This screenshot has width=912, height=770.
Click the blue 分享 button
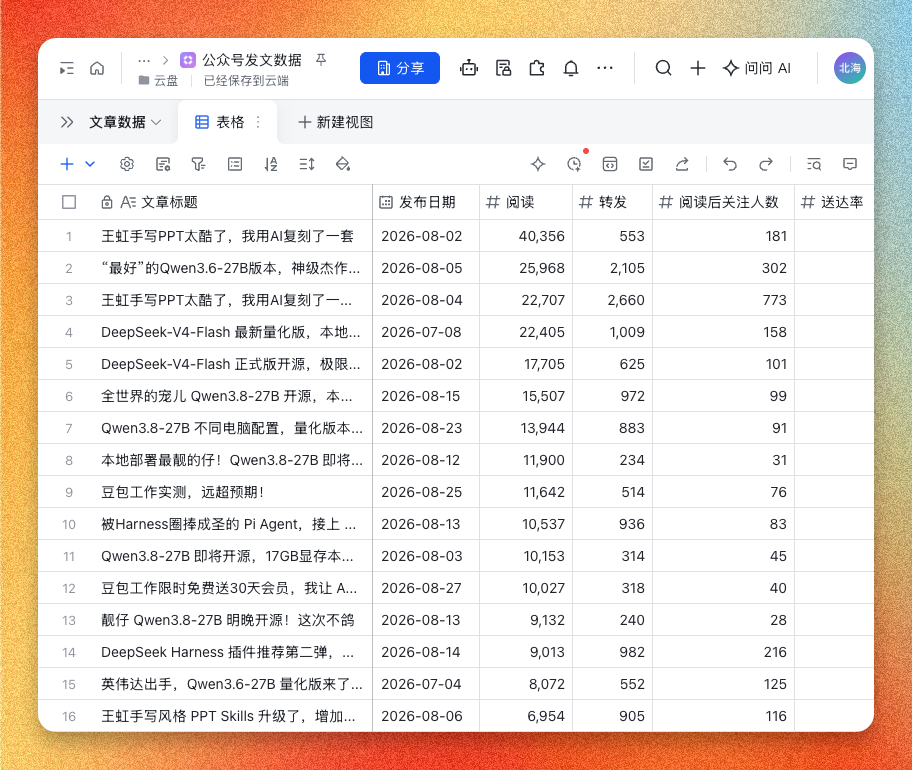[x=400, y=68]
